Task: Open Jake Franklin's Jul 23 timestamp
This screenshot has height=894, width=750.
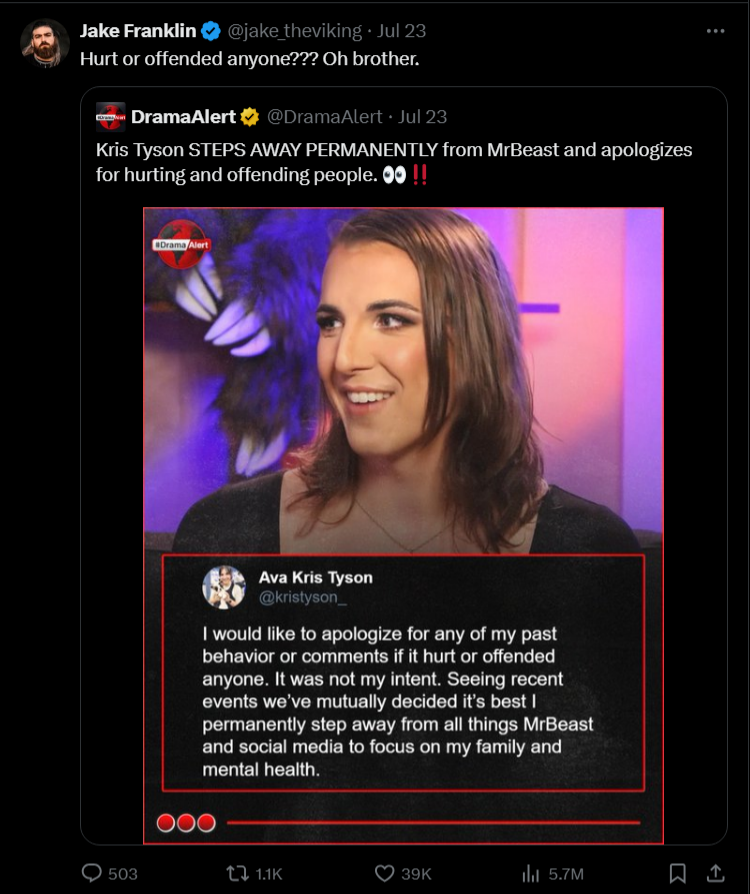Action: pos(401,31)
